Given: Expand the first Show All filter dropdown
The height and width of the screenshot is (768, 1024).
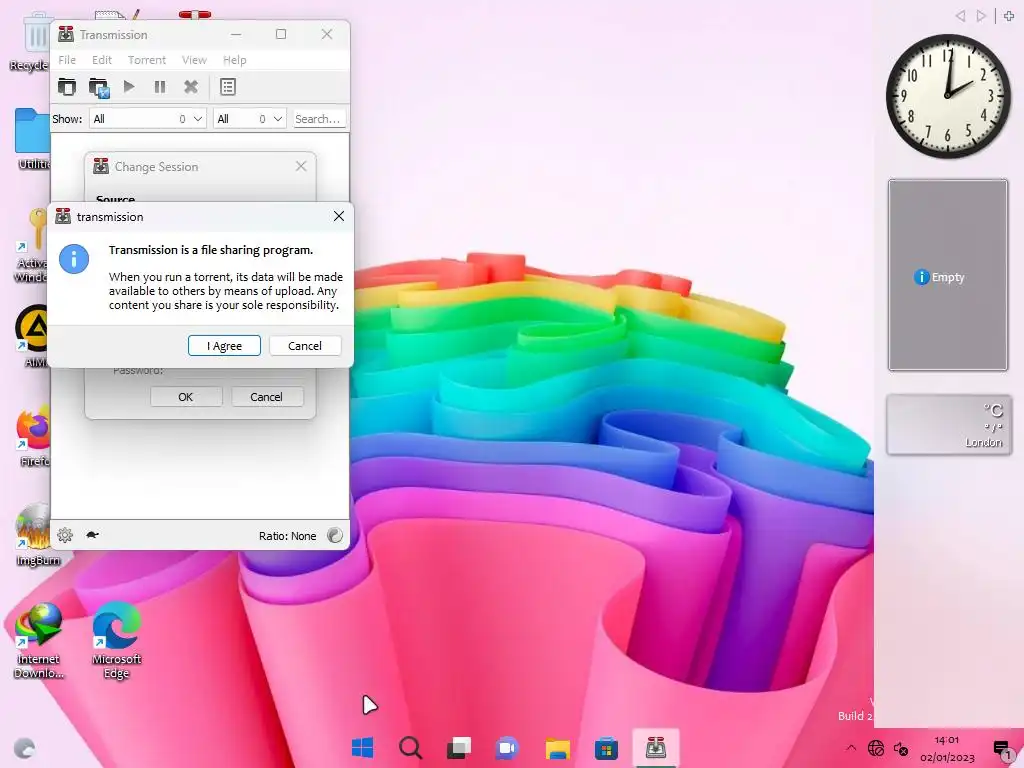Looking at the screenshot, I should tap(148, 119).
